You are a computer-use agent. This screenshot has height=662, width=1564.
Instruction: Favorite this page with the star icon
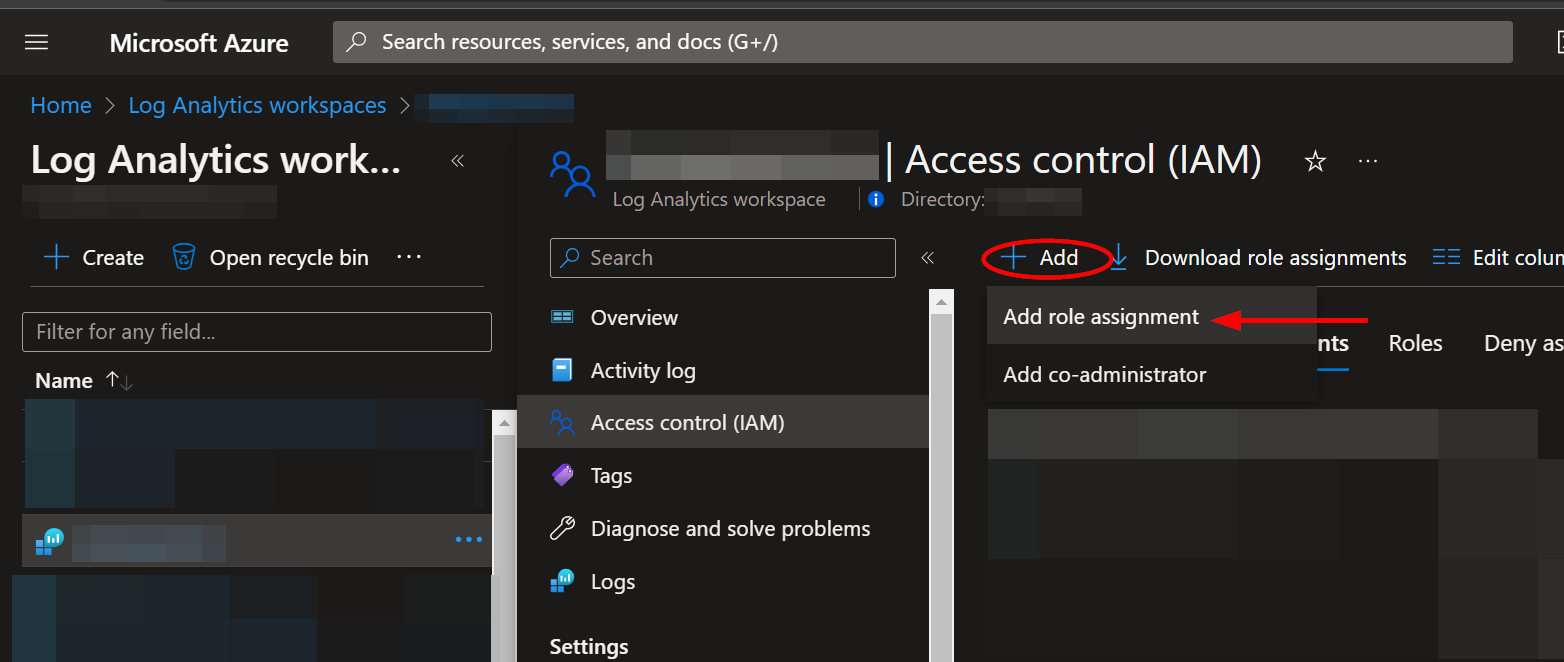[x=1315, y=160]
